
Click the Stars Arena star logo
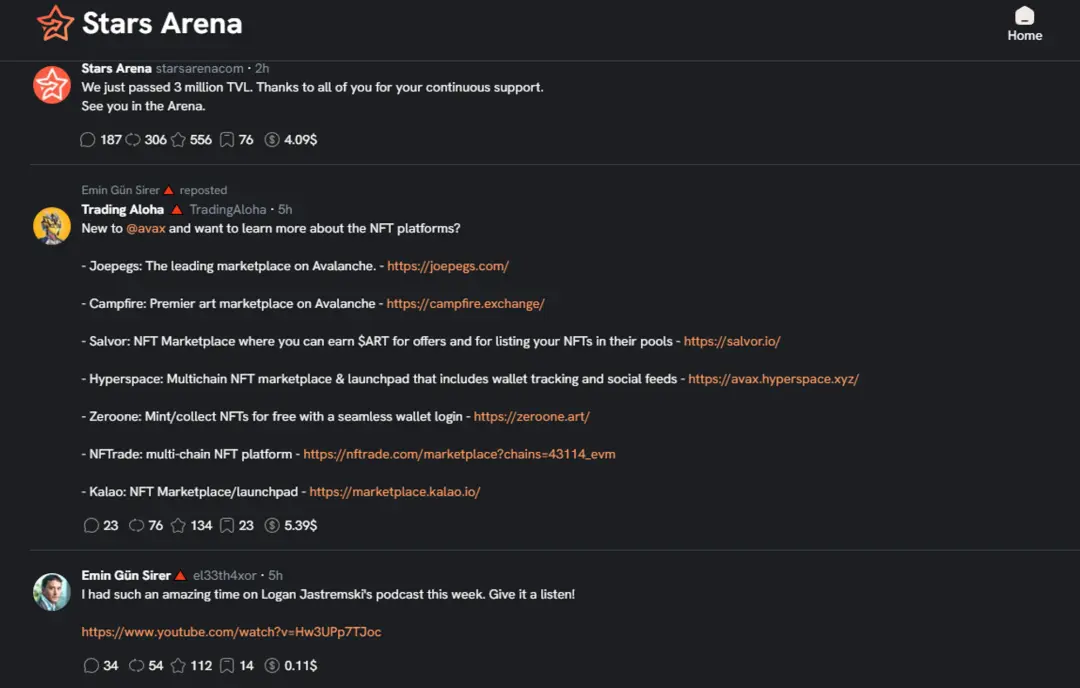(52, 23)
